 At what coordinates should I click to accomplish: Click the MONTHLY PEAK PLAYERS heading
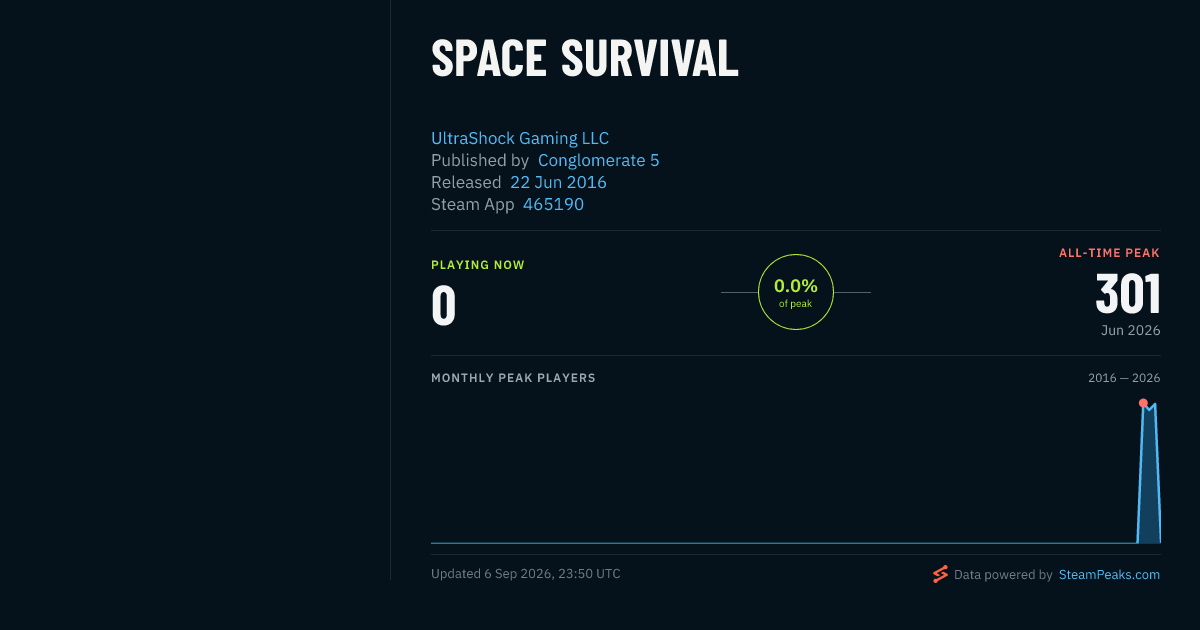point(513,378)
